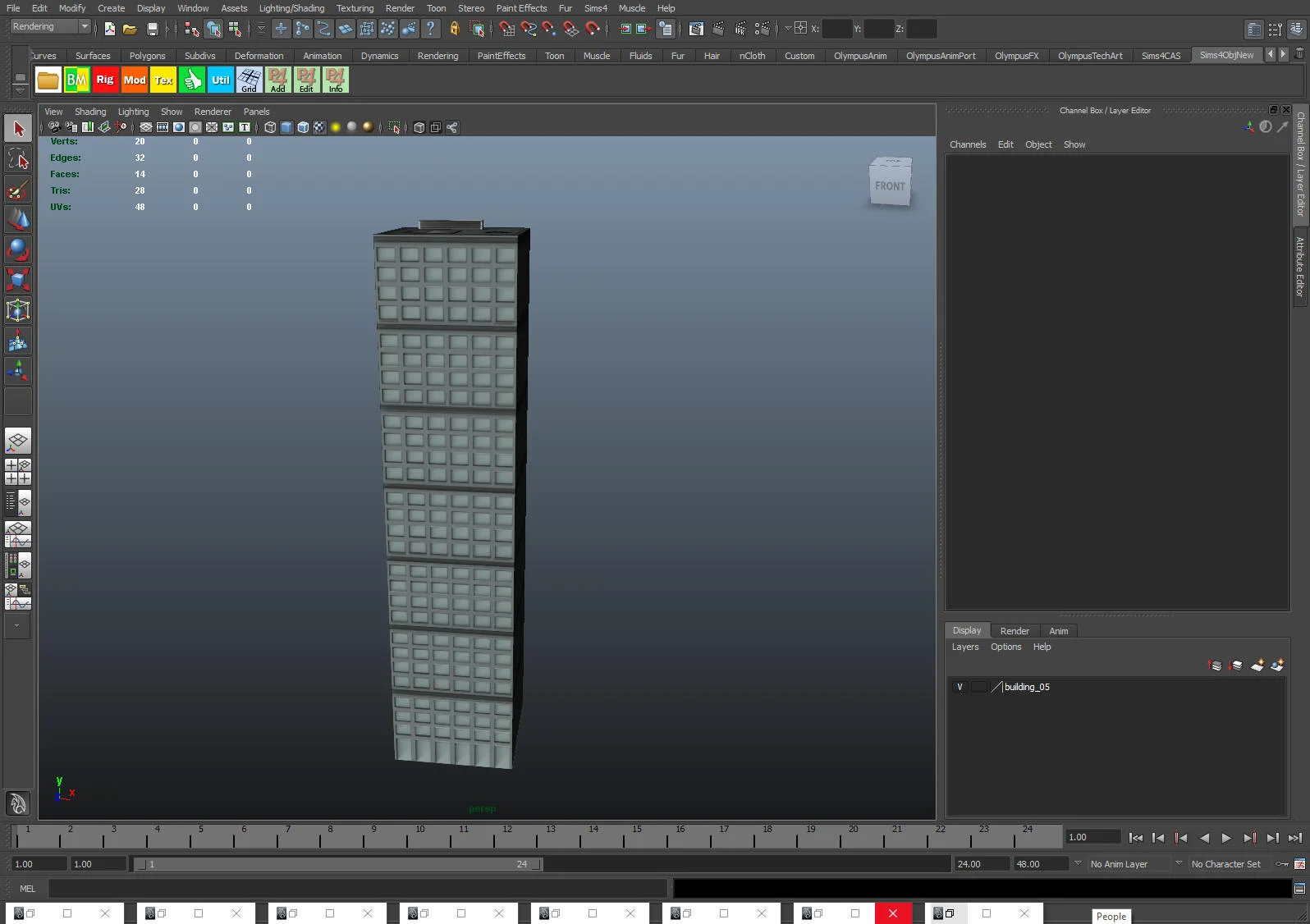Click the current frame field 1.00
This screenshot has height=924, width=1310.
pyautogui.click(x=1092, y=837)
